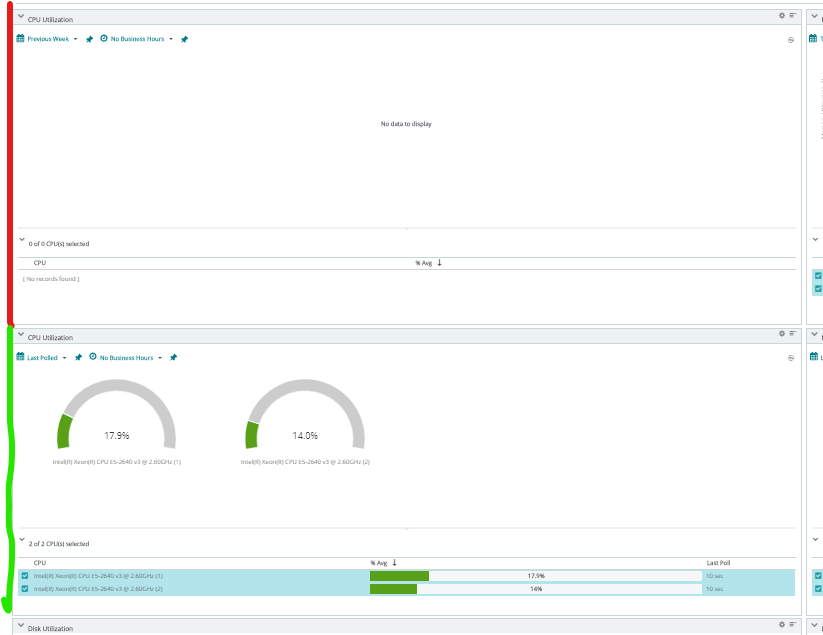Viewport: 823px width, 635px height.
Task: Collapse the 2 of 2 CPU(s) selected section
Action: [22, 539]
